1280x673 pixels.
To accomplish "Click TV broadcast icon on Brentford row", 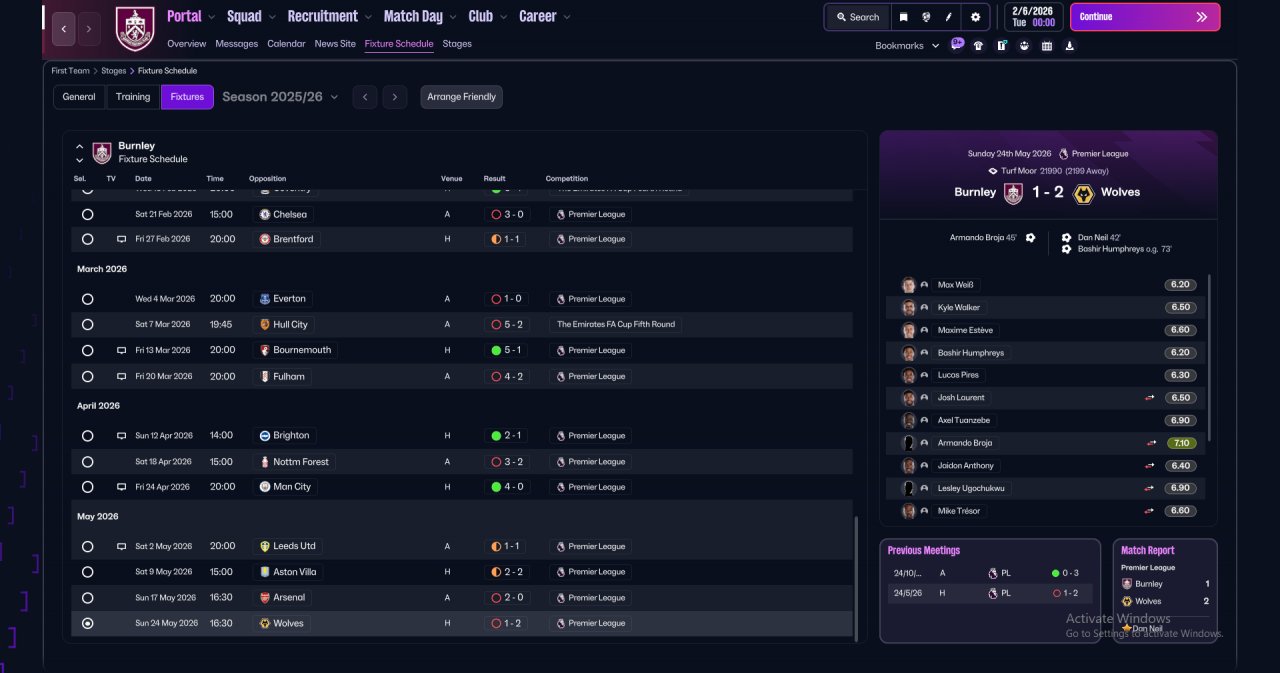I will tap(121, 240).
